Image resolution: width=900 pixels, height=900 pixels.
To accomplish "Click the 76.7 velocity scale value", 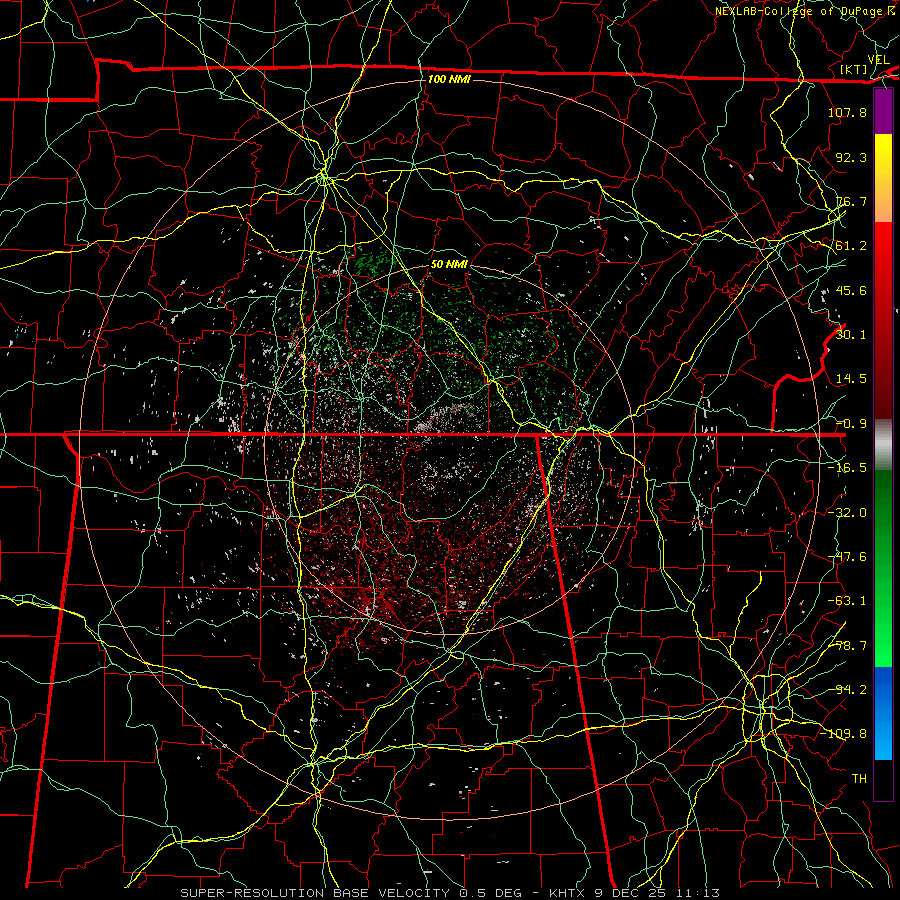I will click(x=851, y=201).
